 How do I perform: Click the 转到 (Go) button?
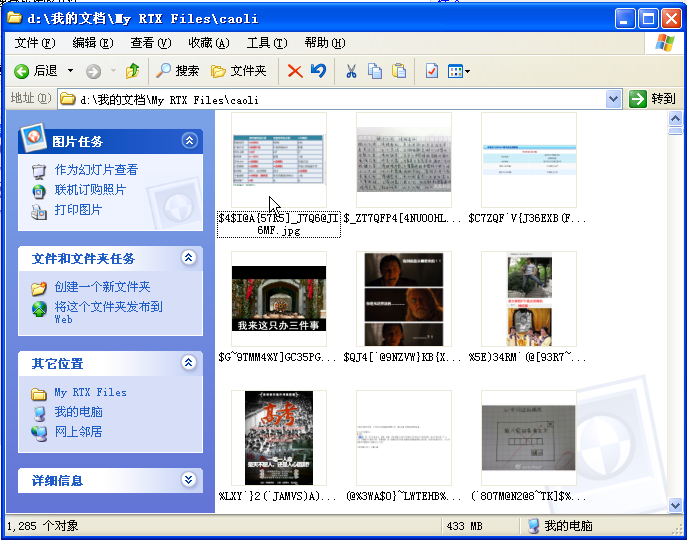(653, 99)
